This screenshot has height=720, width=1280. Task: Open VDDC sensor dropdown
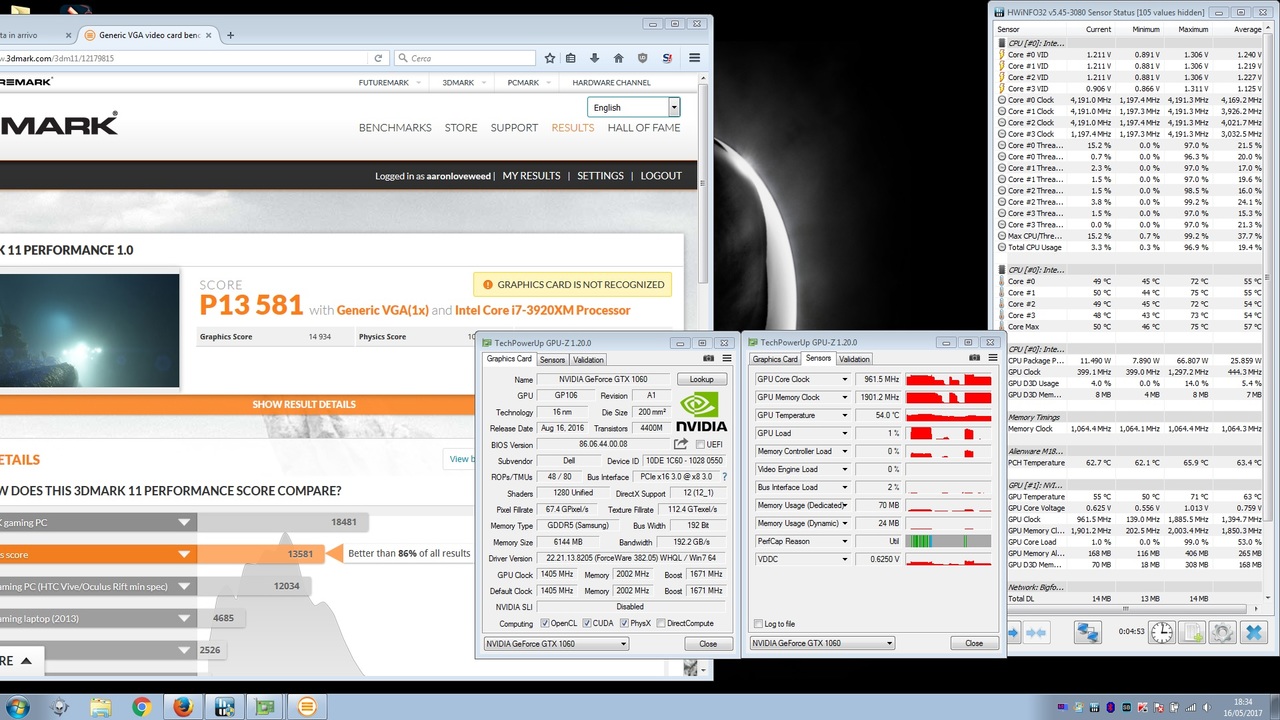[x=844, y=559]
